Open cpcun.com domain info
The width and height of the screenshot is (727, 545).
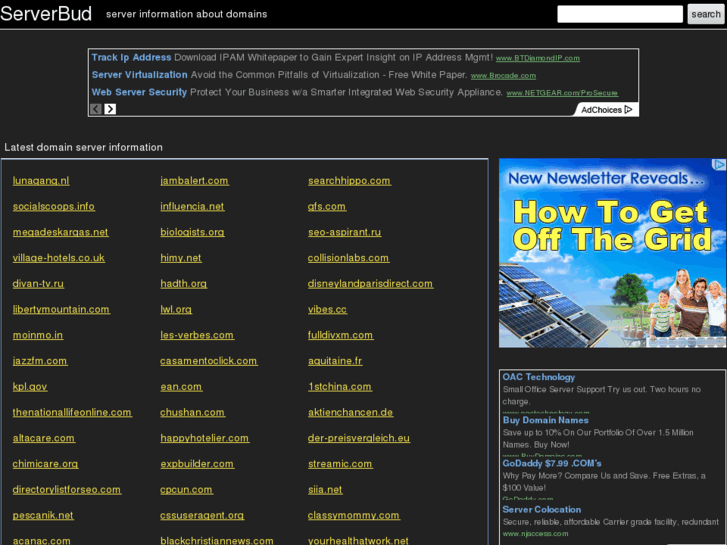click(186, 490)
